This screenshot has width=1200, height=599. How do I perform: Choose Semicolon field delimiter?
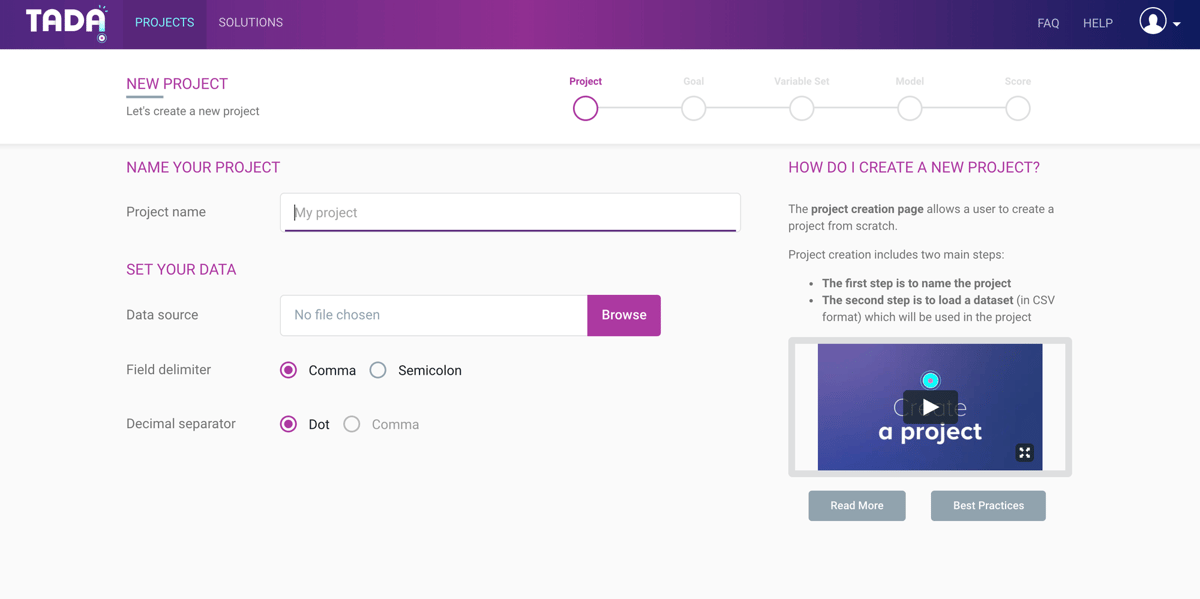pos(378,370)
